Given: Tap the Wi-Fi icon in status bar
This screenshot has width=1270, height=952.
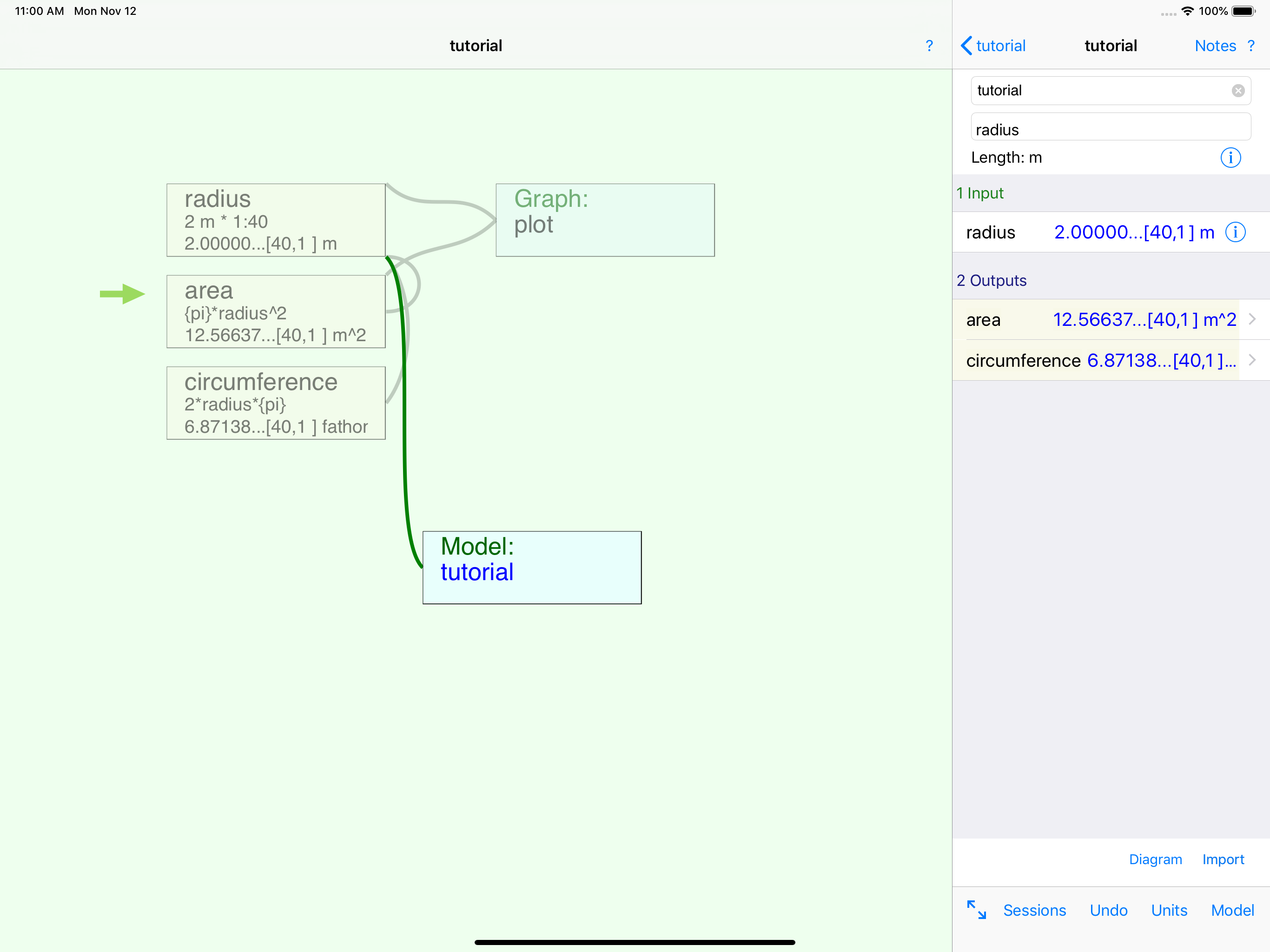Looking at the screenshot, I should point(1187,11).
